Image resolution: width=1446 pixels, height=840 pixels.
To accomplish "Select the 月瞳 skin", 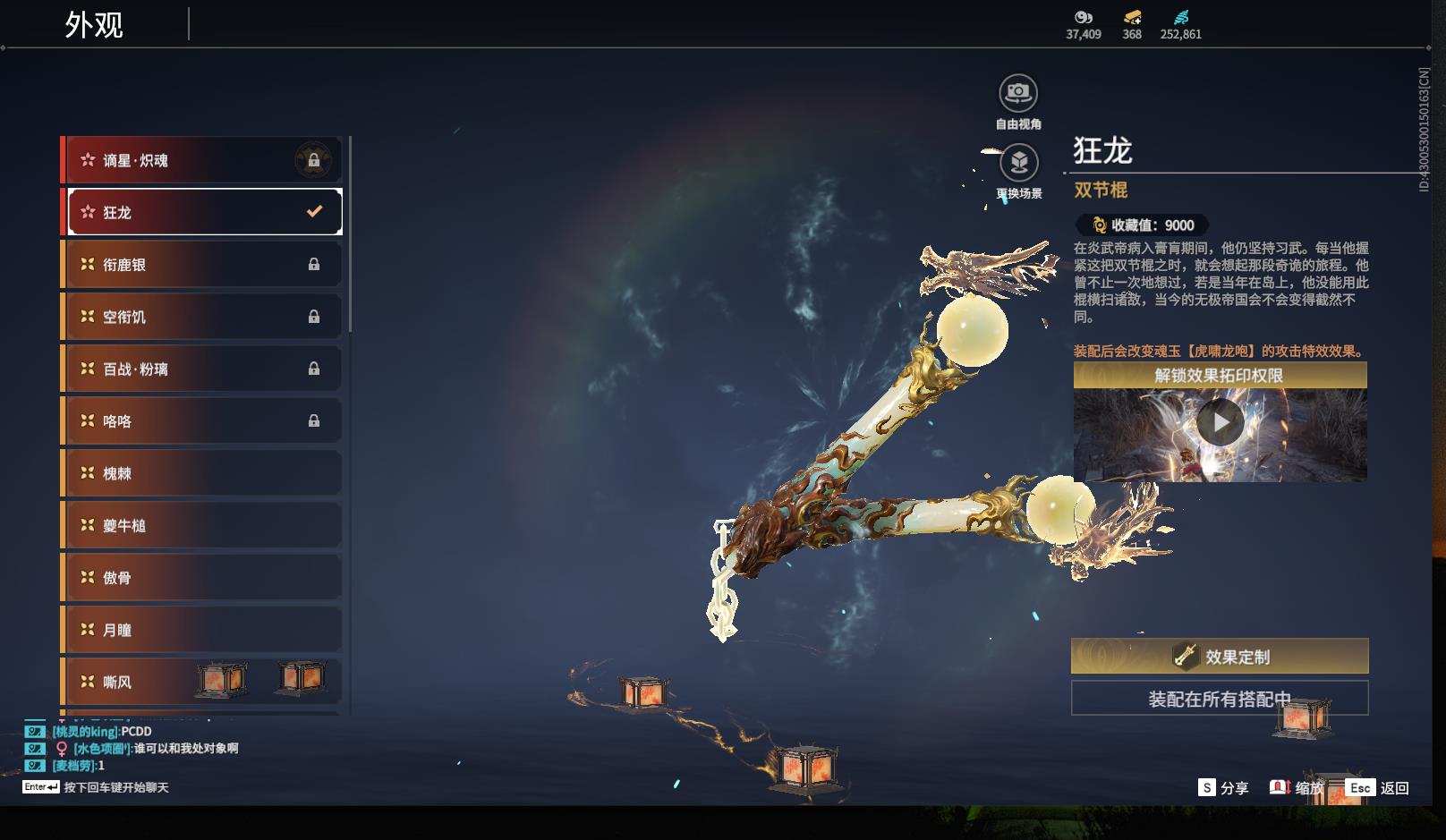I will click(201, 630).
